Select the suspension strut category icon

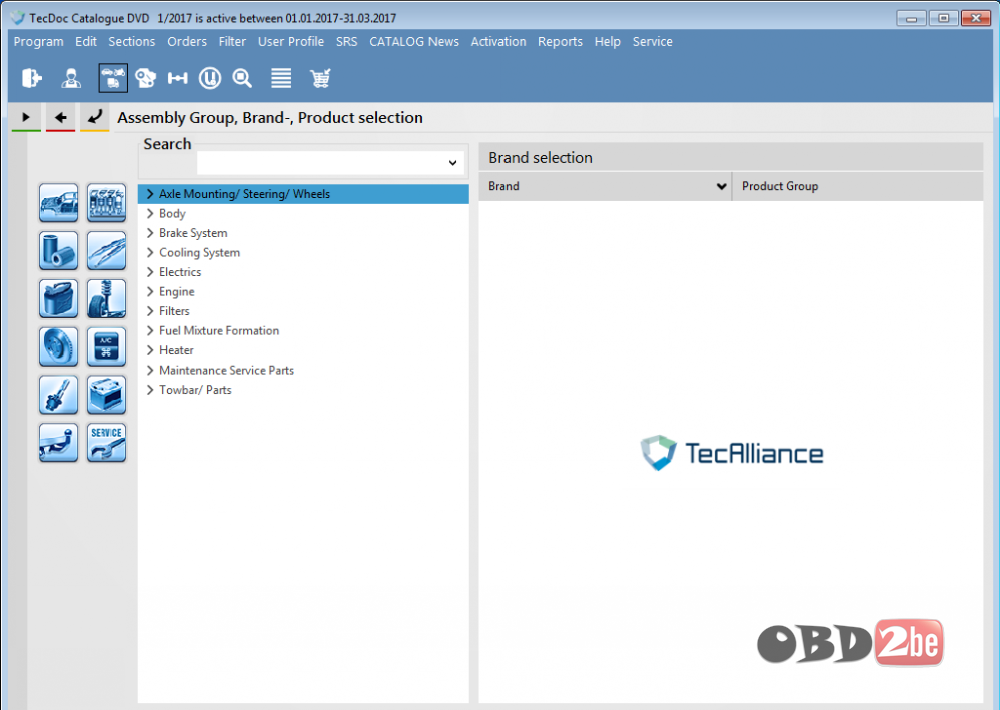(107, 299)
